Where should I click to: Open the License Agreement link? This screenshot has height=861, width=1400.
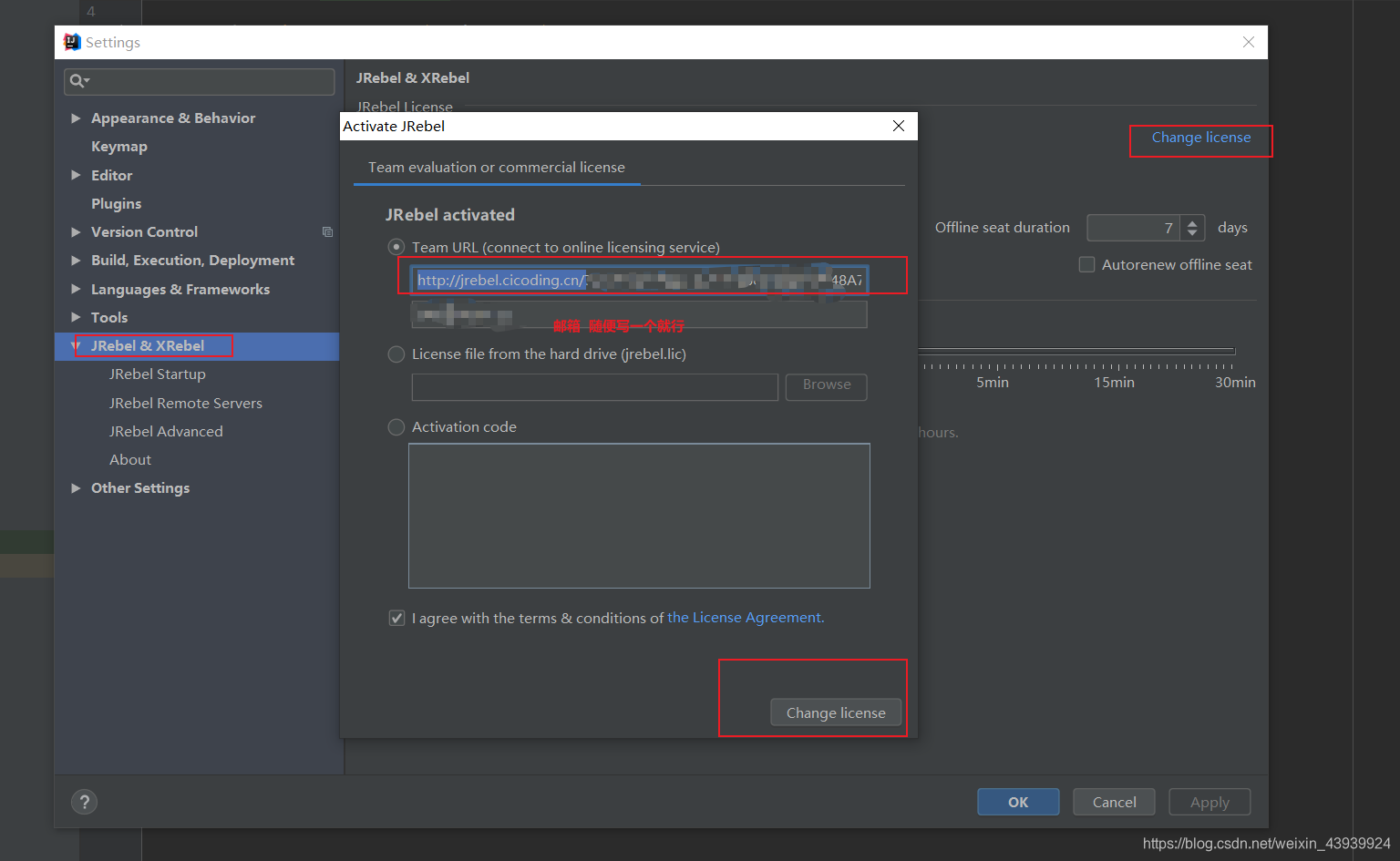[x=746, y=618]
